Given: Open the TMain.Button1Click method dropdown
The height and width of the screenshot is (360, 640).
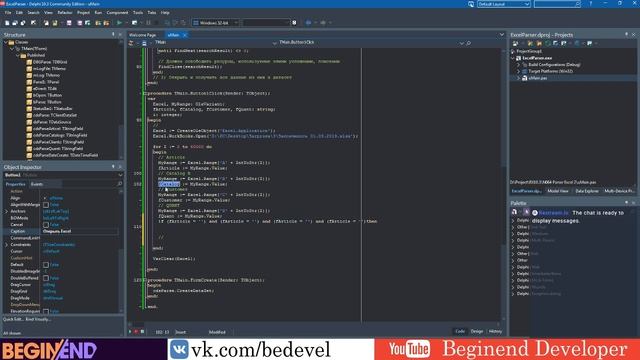Looking at the screenshot, I should coord(461,42).
